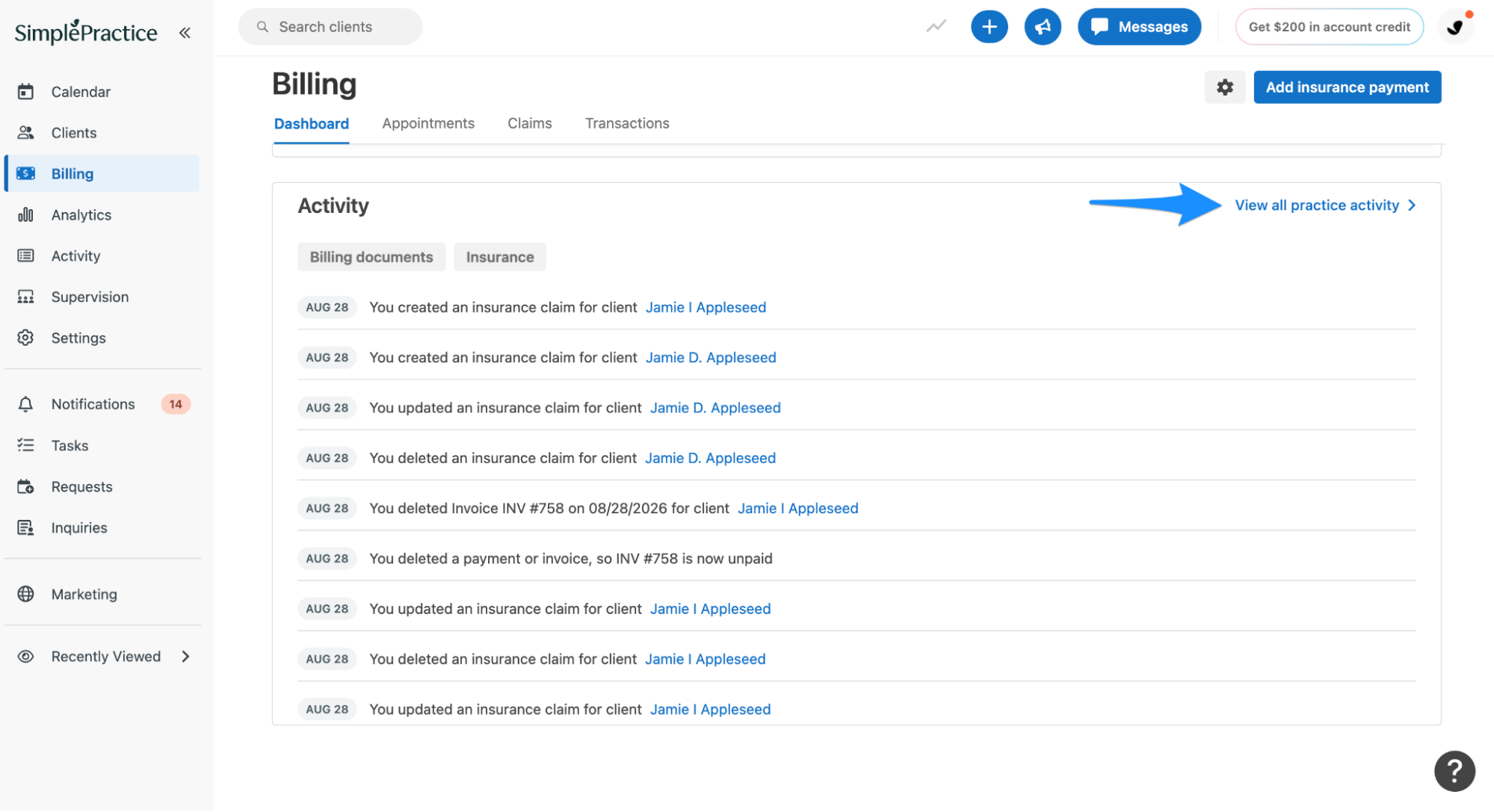The image size is (1494, 812).
Task: Click SimplePractice logo
Action: pyautogui.click(x=86, y=32)
